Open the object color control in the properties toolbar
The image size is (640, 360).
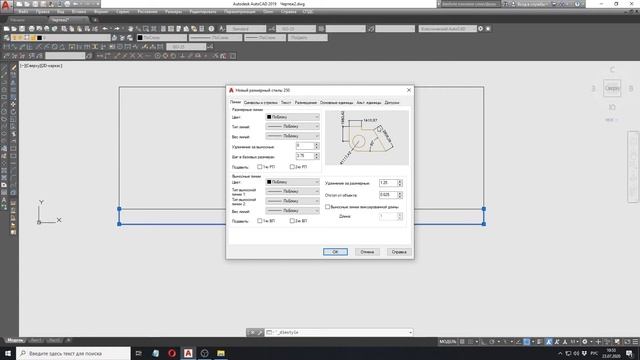[x=162, y=38]
